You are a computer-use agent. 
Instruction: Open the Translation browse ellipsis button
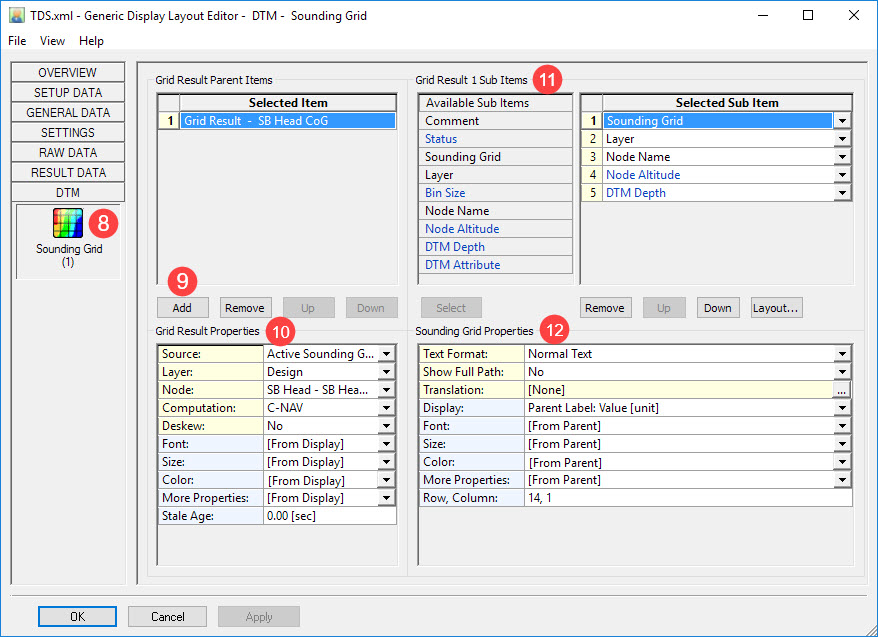tap(842, 390)
